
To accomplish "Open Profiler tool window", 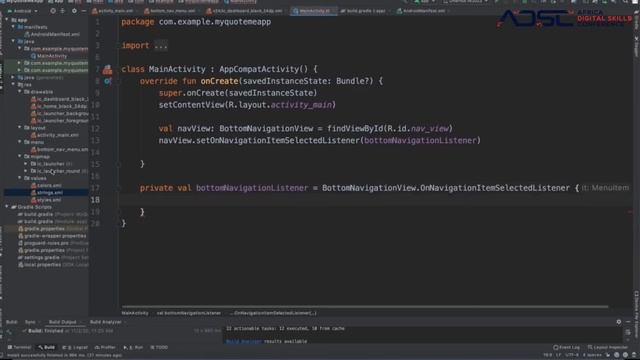I will click(x=105, y=347).
